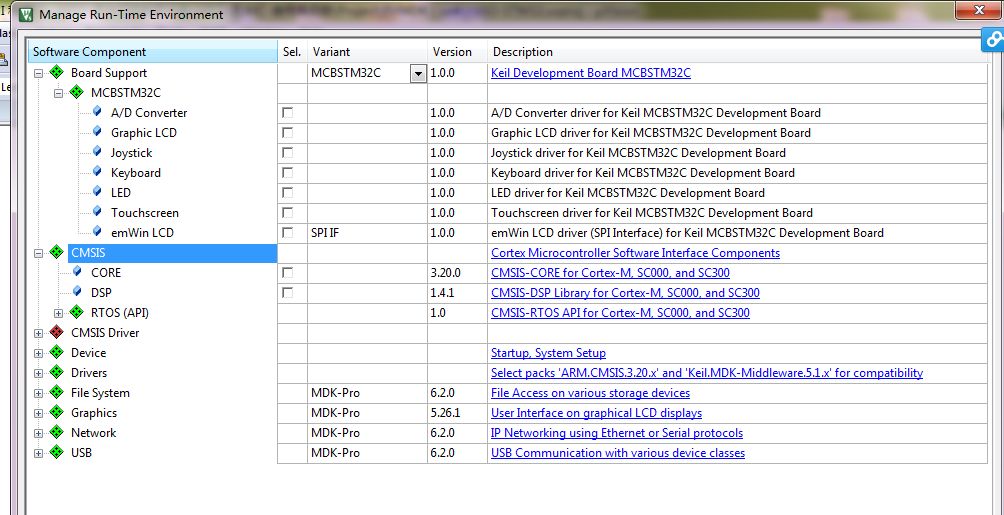Image resolution: width=1004 pixels, height=515 pixels.
Task: Click the MCBSTM32C green diamond icon
Action: tap(77, 92)
